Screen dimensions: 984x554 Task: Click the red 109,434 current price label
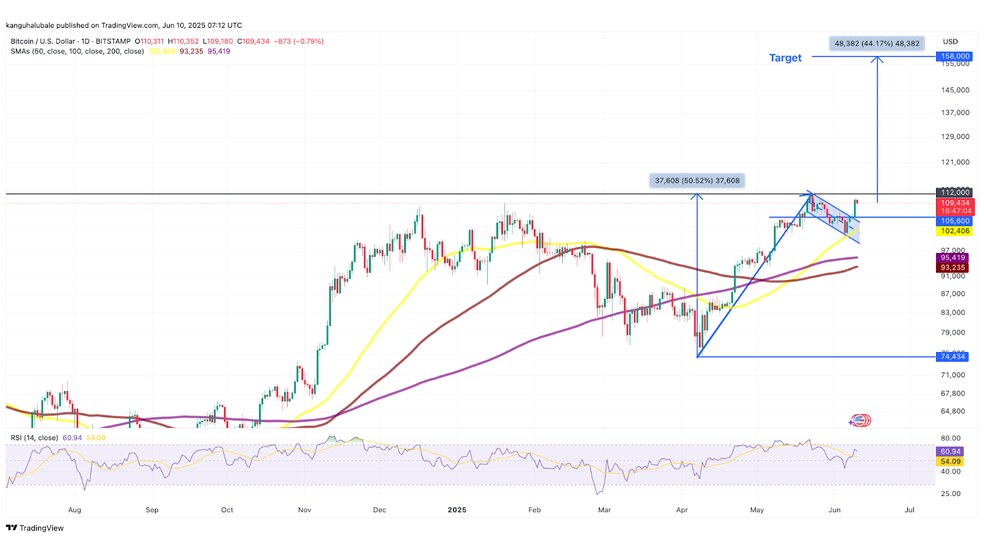952,203
